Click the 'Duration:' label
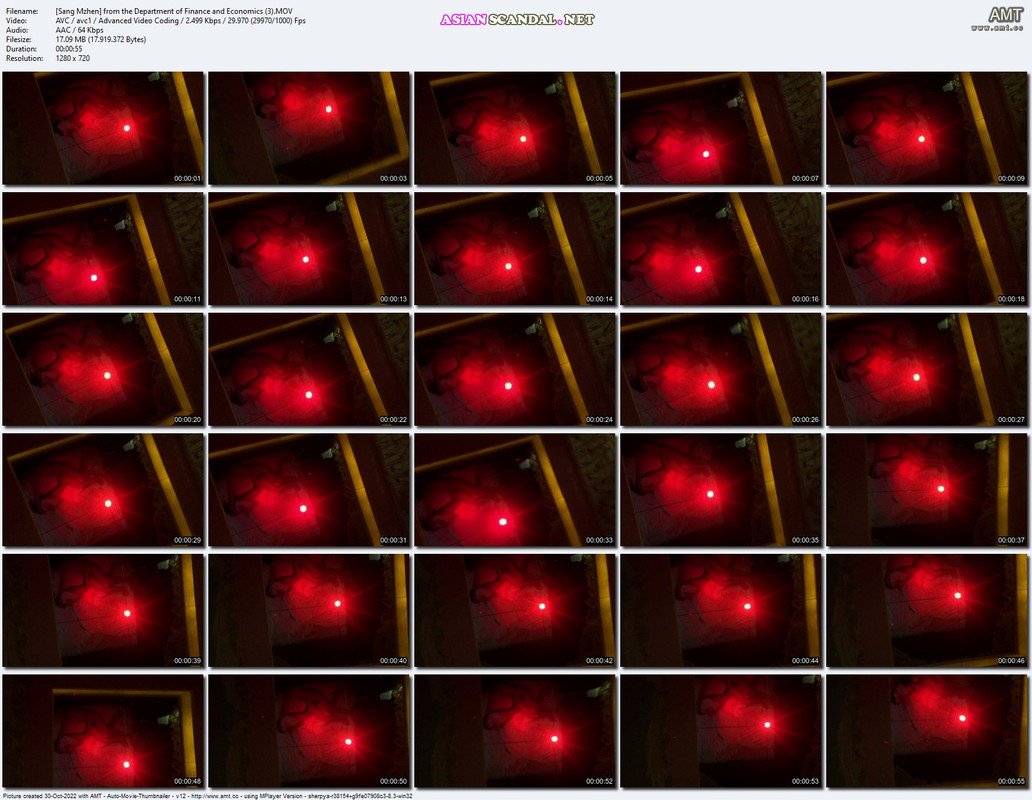Viewport: 1032px width, 800px height. point(21,49)
